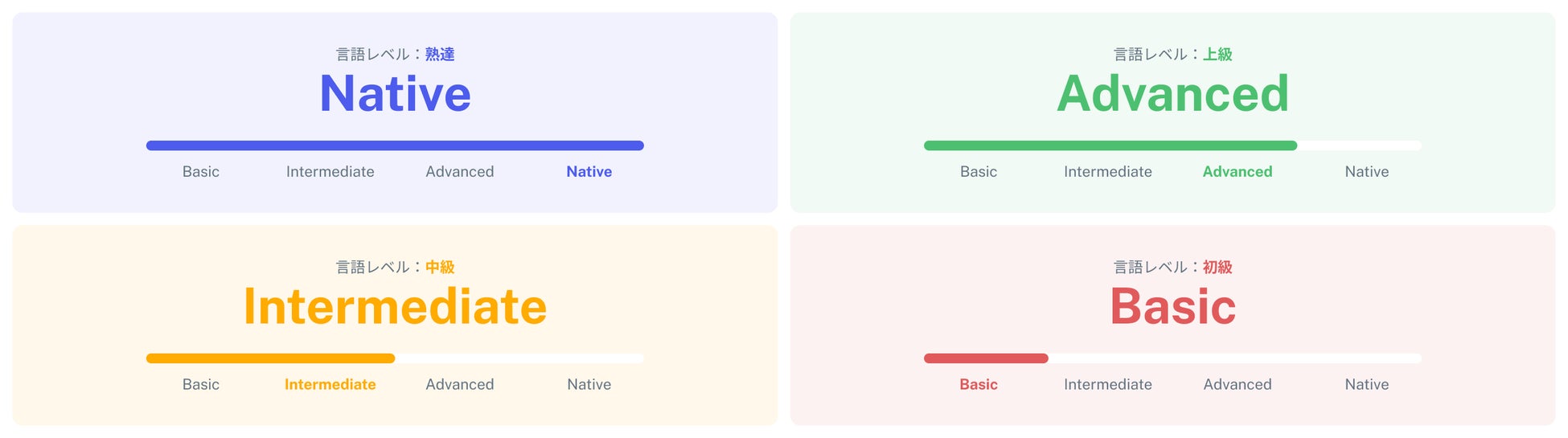Click bold Intermediate label under orange bar

point(330,385)
